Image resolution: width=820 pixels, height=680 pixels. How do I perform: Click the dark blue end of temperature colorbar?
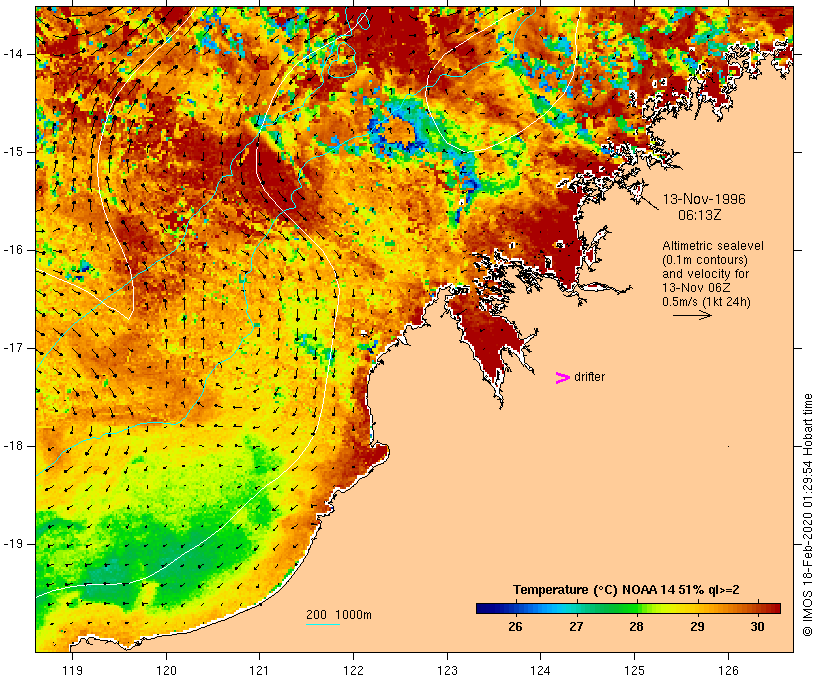pyautogui.click(x=486, y=608)
